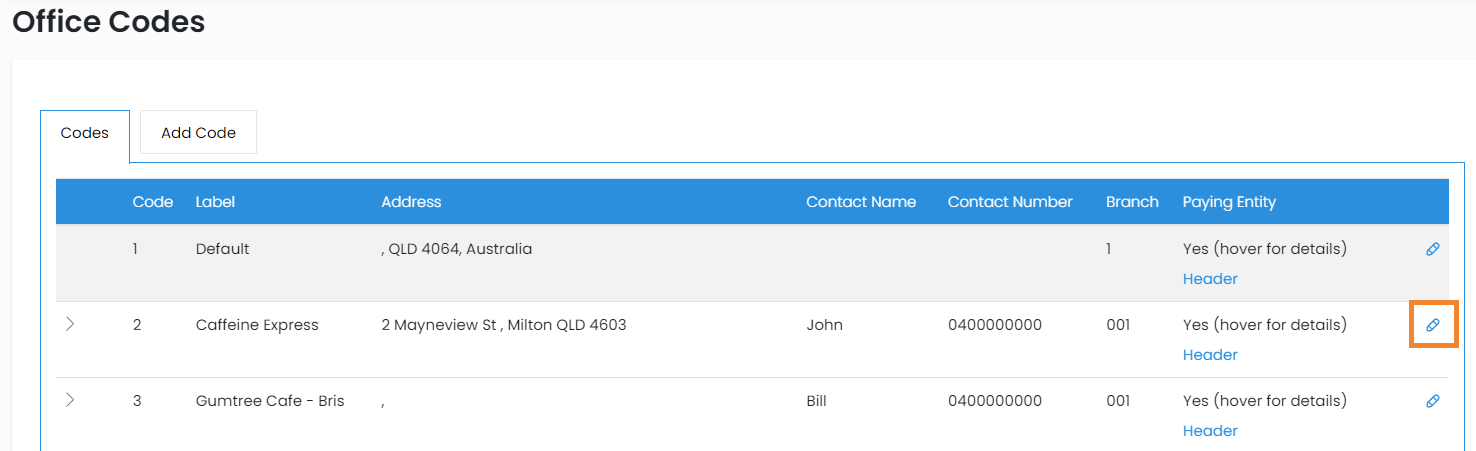Edit the Default office code row
This screenshot has height=451, width=1476.
1432,249
